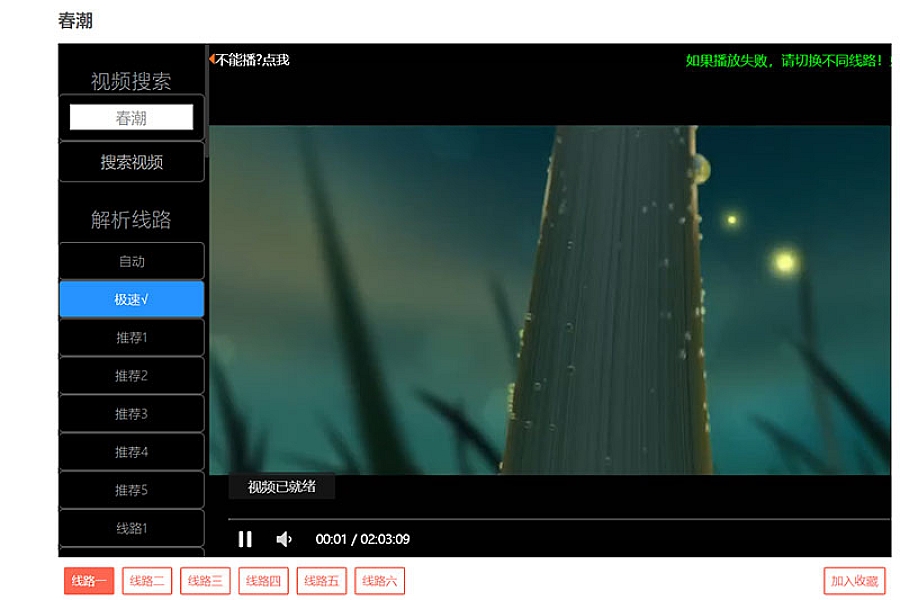Switch to the 推荐5 route
The height and width of the screenshot is (600, 900).
coord(131,490)
